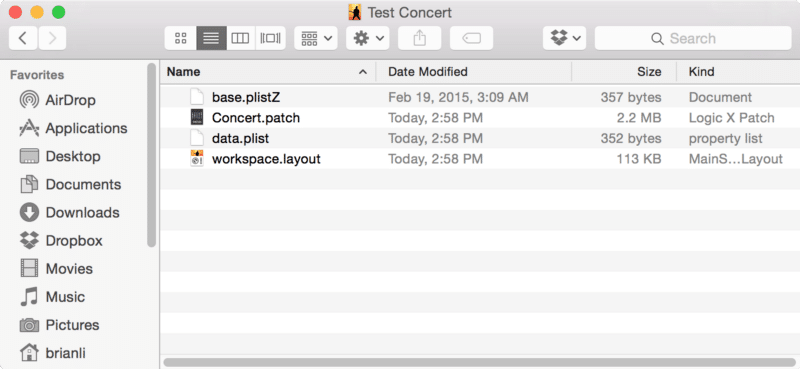This screenshot has height=369, width=800.
Task: Click the property list kind value
Action: (726, 138)
